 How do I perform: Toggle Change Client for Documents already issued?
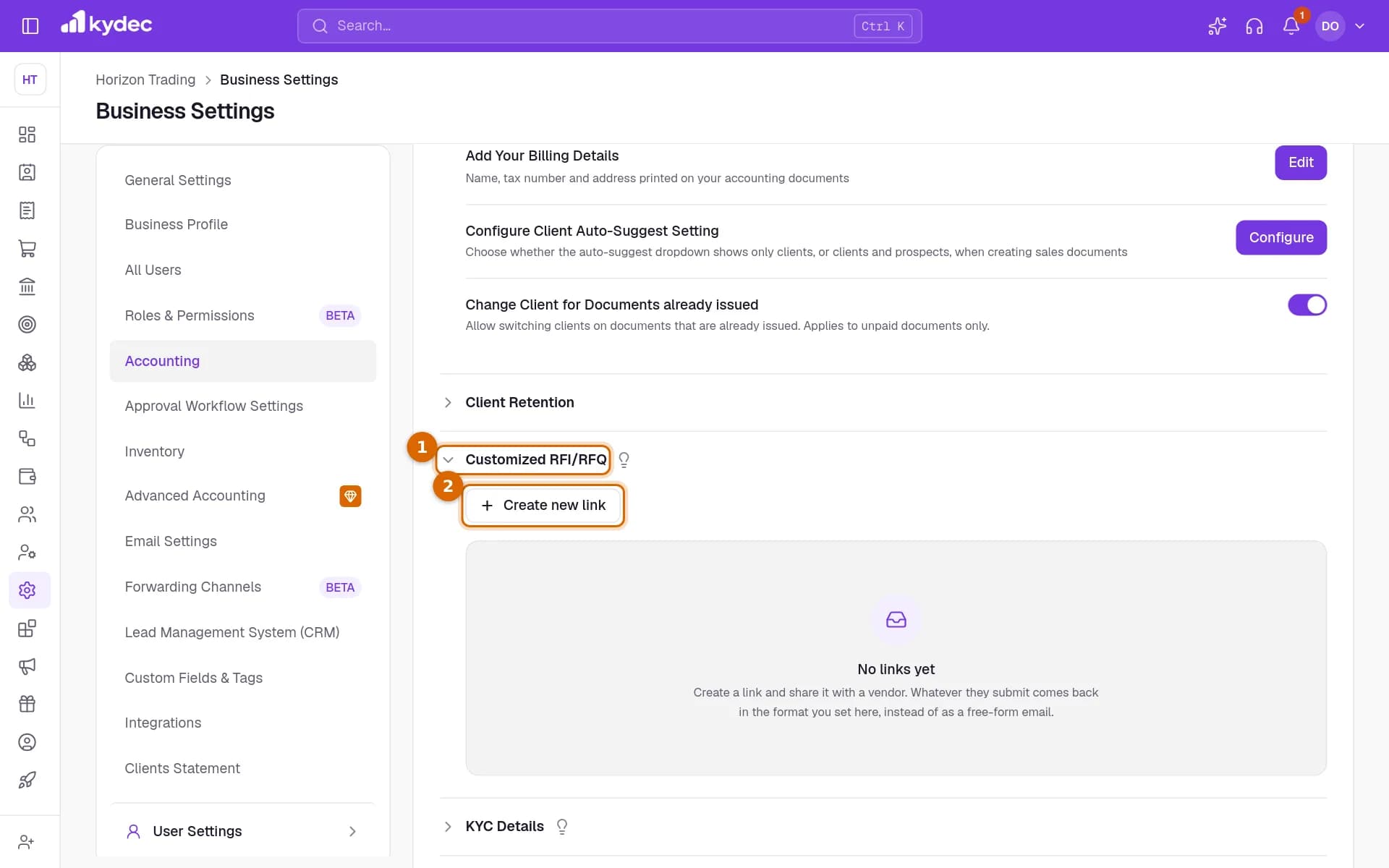coord(1307,305)
